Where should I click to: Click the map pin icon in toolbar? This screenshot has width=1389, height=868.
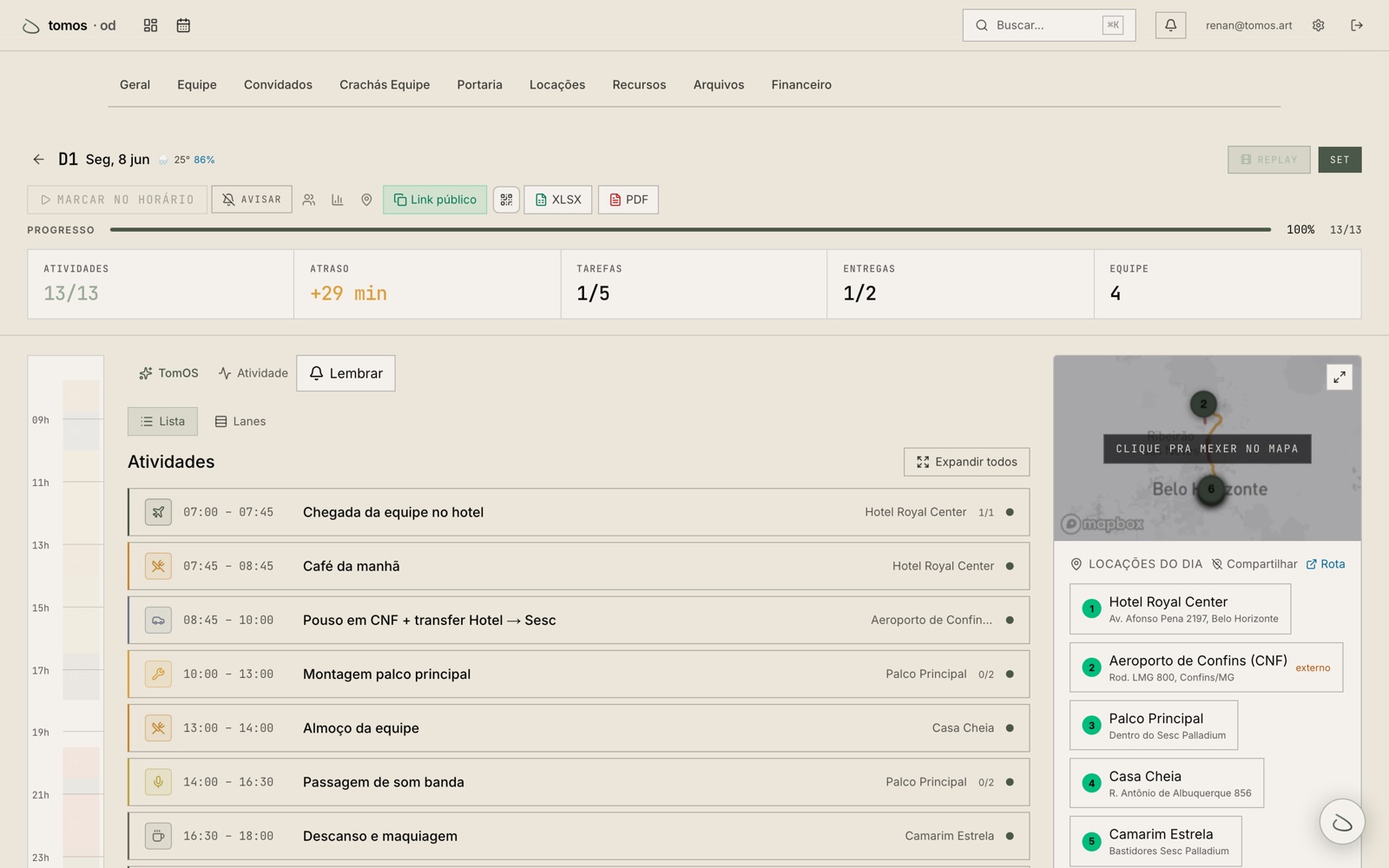pyautogui.click(x=366, y=200)
